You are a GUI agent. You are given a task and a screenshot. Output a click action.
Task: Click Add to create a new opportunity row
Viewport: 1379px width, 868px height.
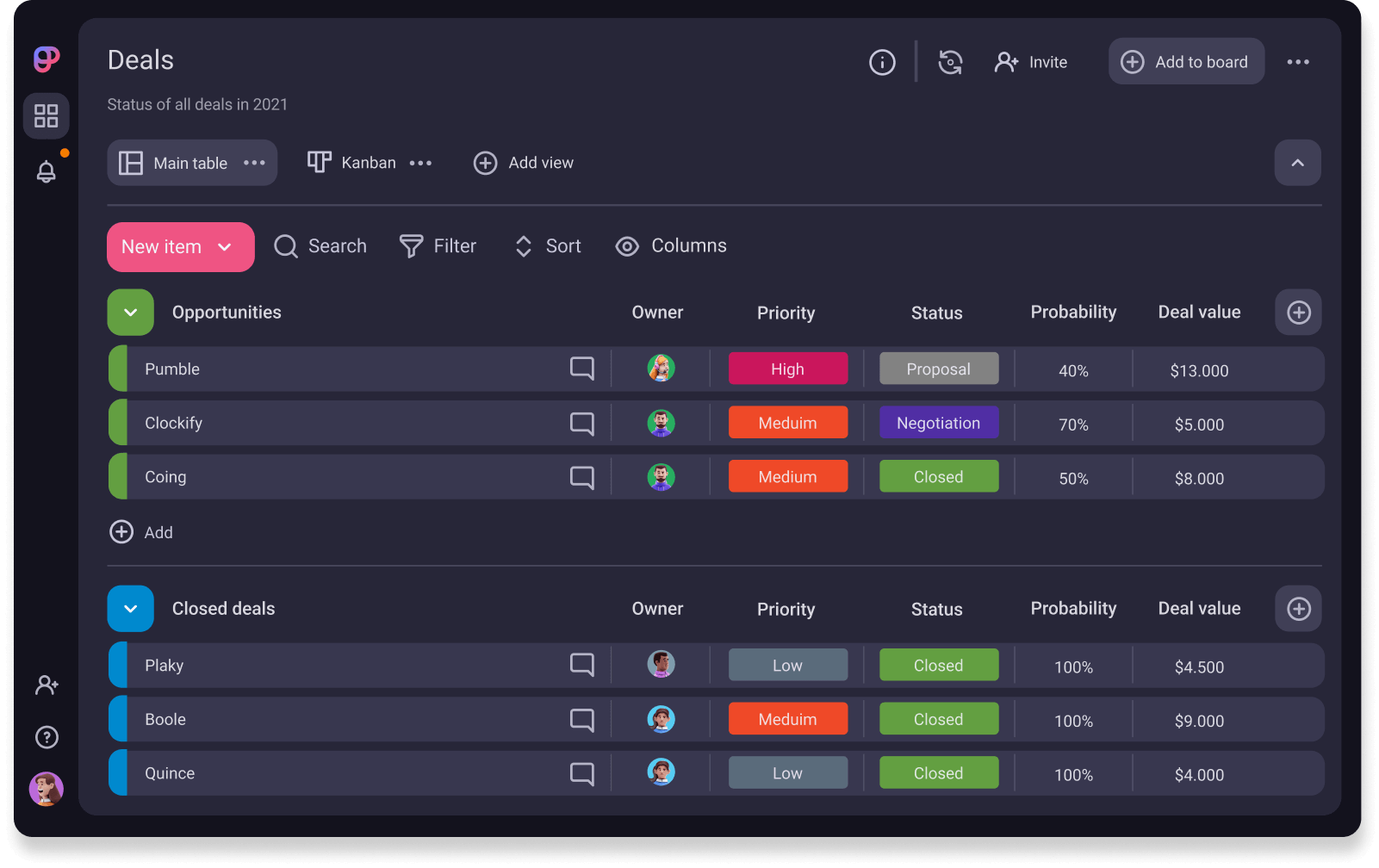tap(140, 532)
